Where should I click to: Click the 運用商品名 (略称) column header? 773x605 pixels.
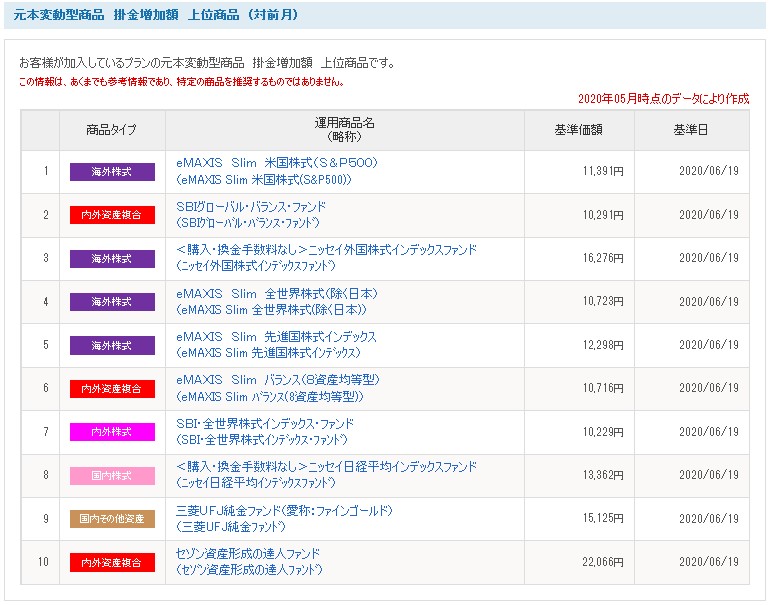[345, 130]
